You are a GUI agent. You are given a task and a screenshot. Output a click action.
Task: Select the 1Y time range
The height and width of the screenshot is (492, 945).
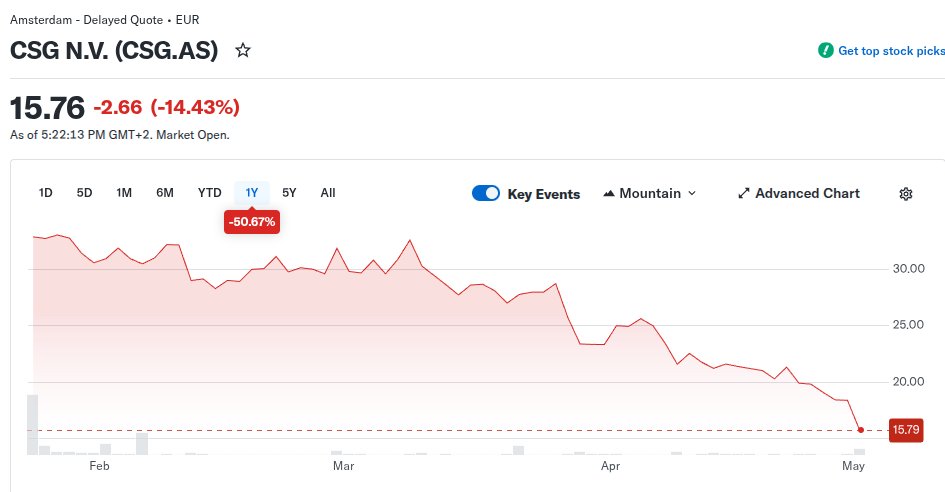coord(252,193)
